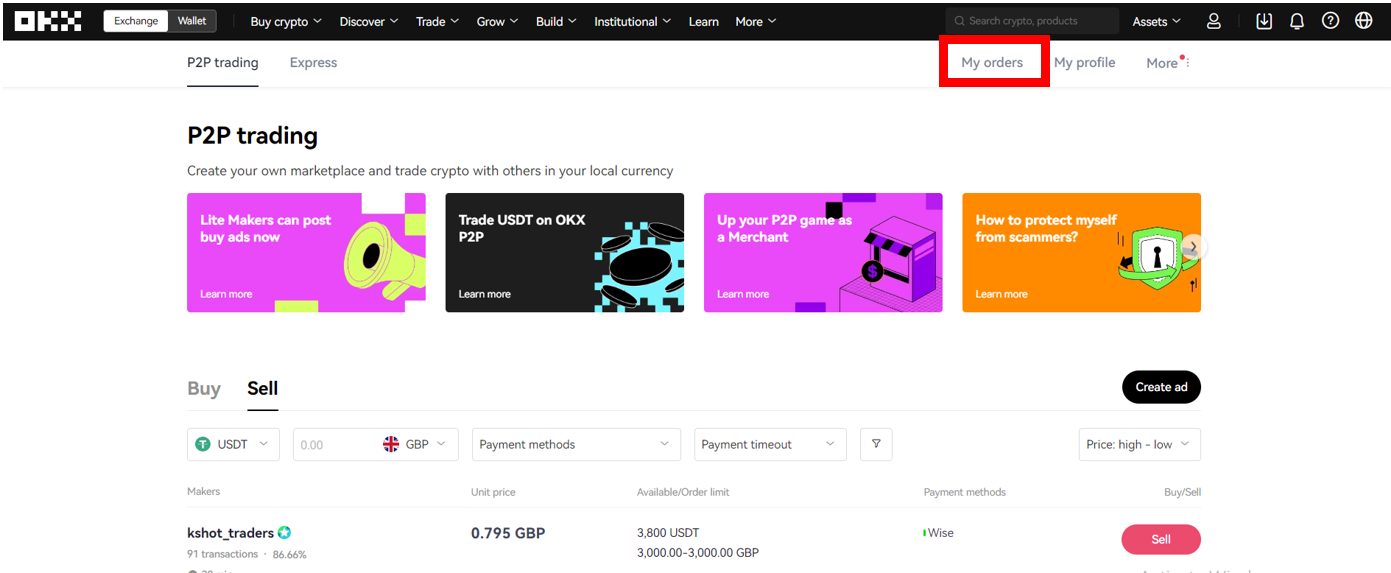Open the Price: high - low sort dropdown

tap(1139, 444)
